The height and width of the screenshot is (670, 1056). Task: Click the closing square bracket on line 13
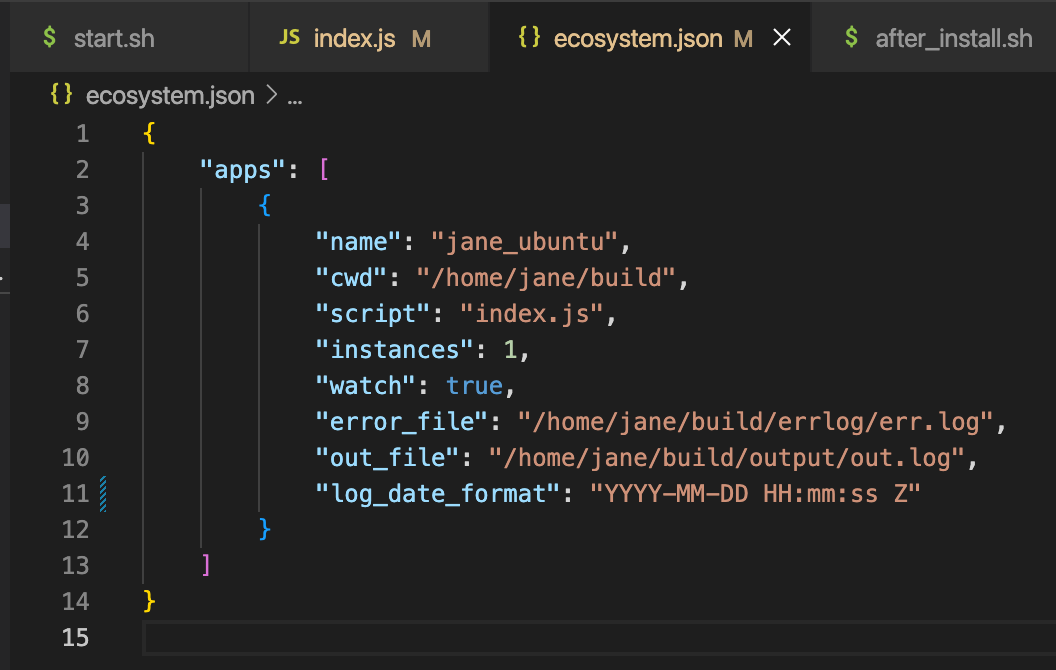point(206,566)
